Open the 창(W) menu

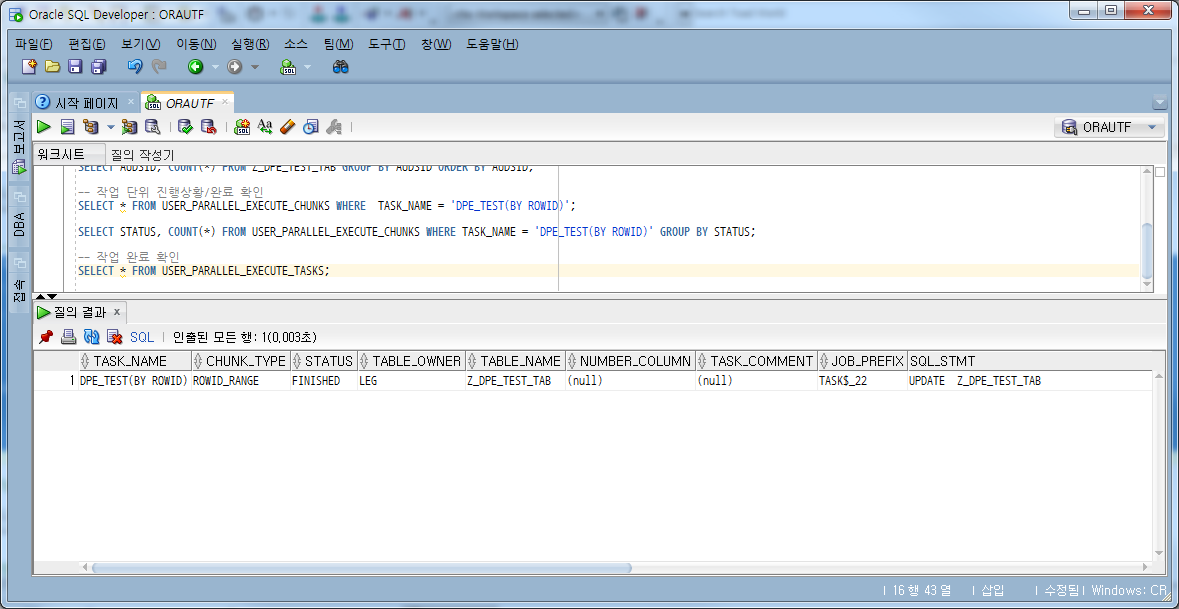(436, 44)
